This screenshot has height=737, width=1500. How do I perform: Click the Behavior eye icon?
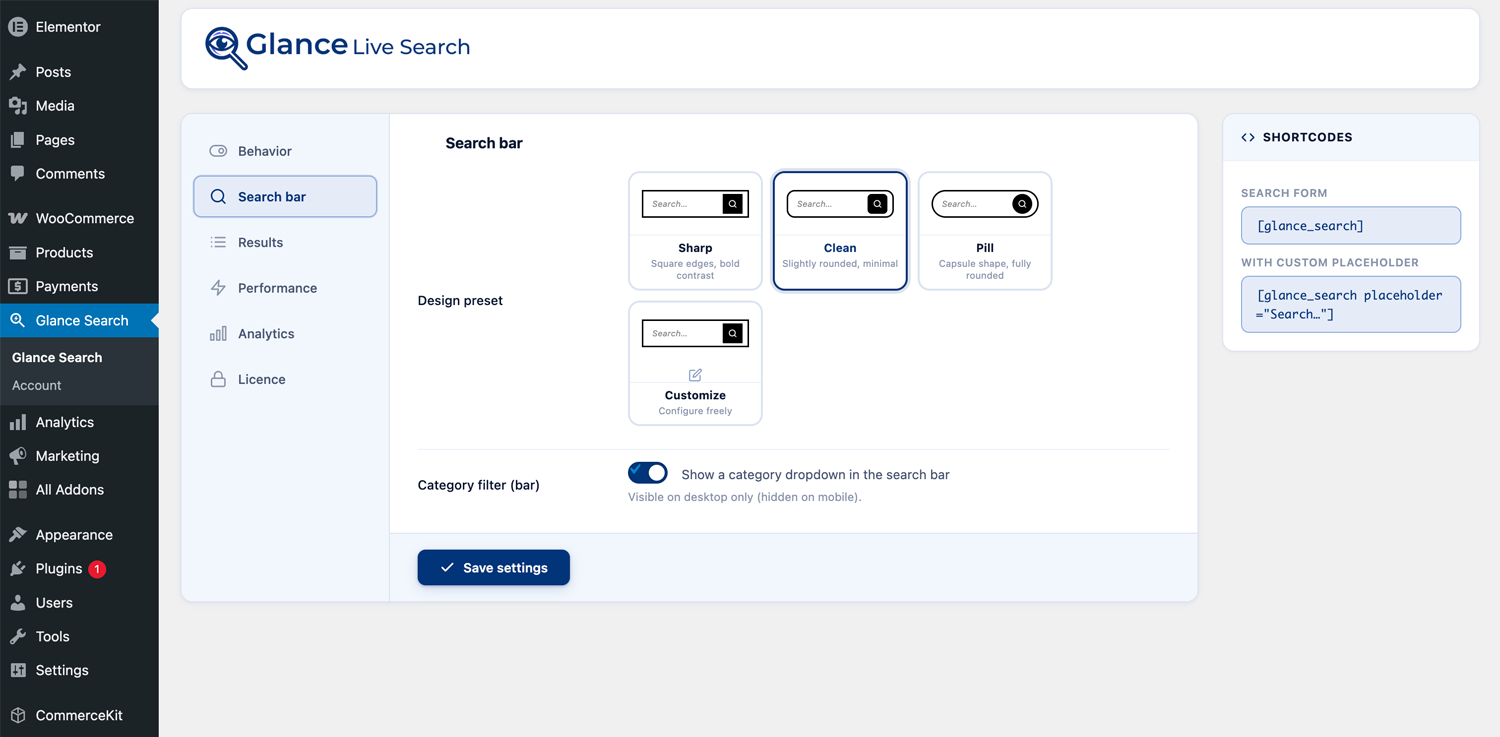pos(218,150)
